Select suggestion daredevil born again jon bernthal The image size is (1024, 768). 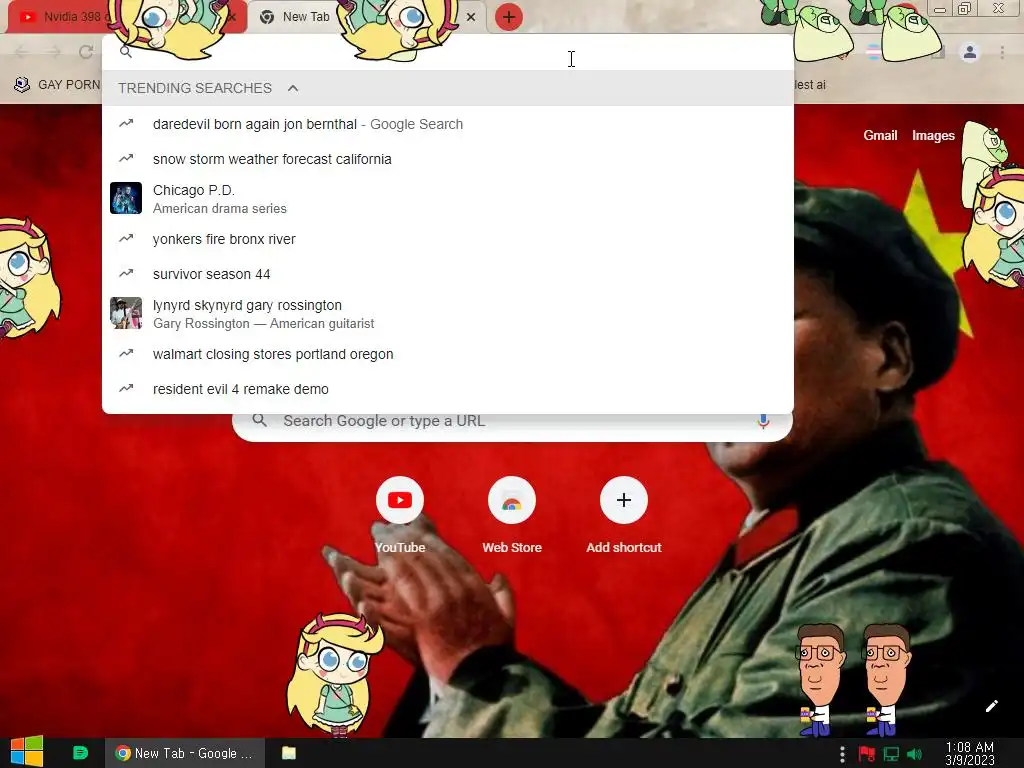click(x=447, y=124)
